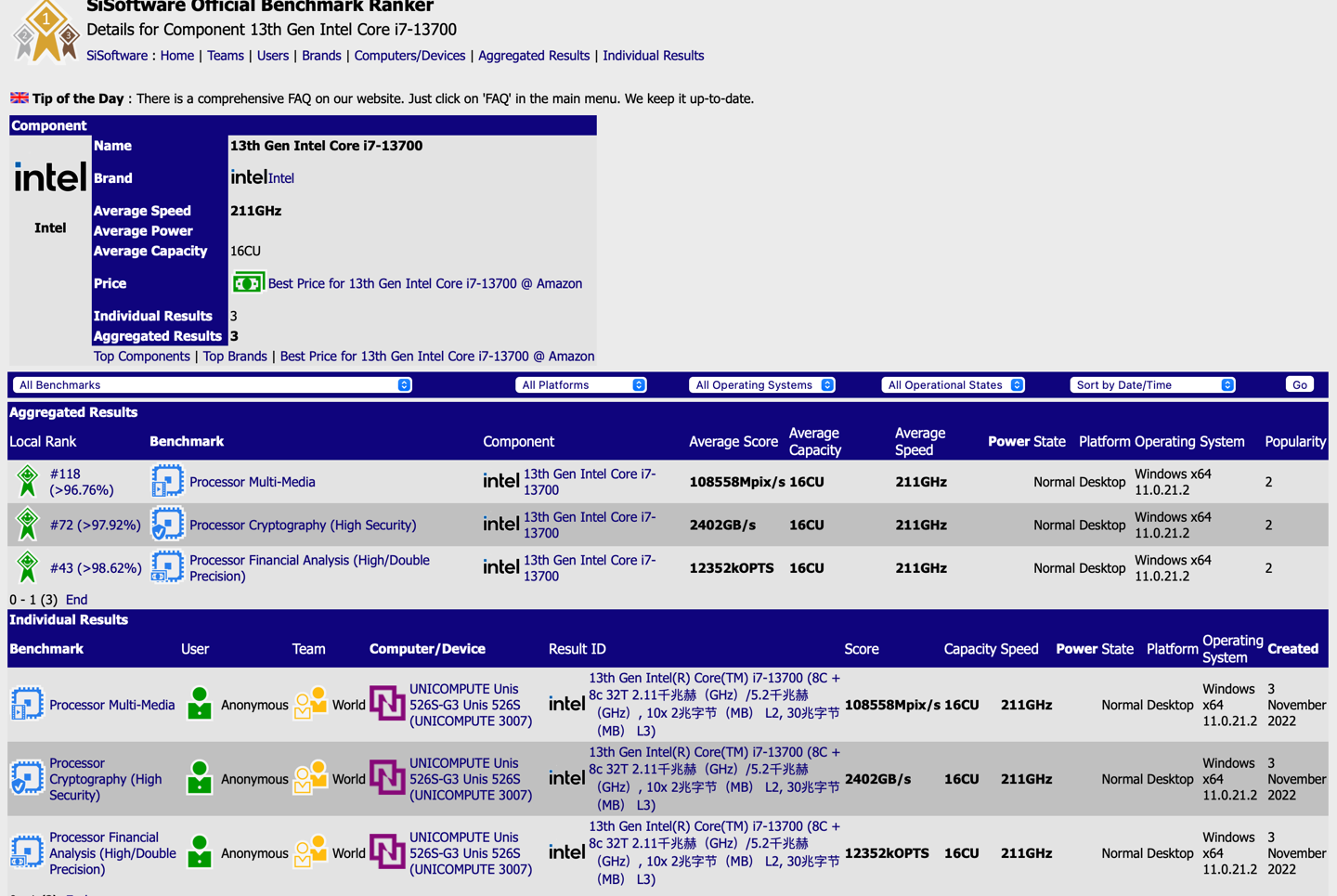Click the Intel brand link
The image size is (1337, 896).
281,178
